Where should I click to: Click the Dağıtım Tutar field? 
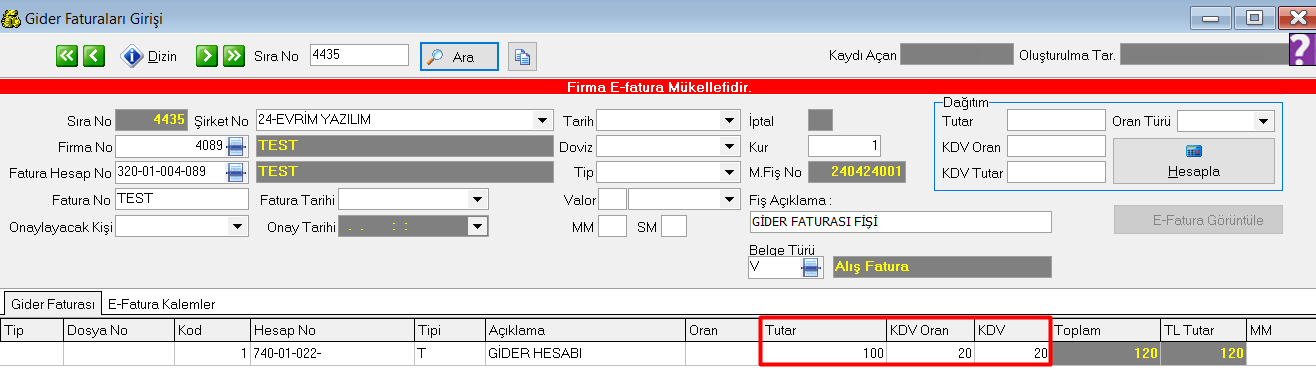1056,121
